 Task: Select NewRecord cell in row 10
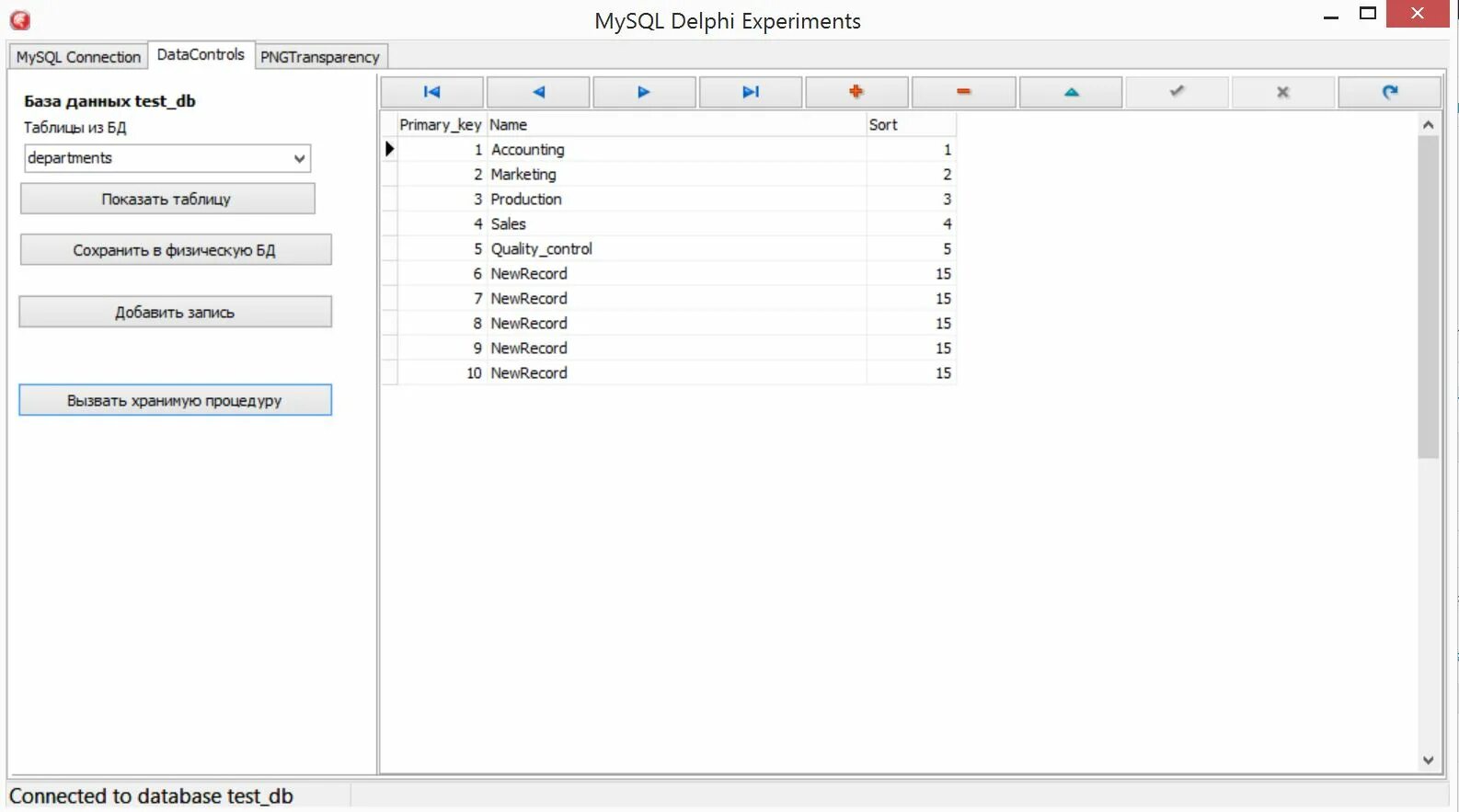pos(676,372)
